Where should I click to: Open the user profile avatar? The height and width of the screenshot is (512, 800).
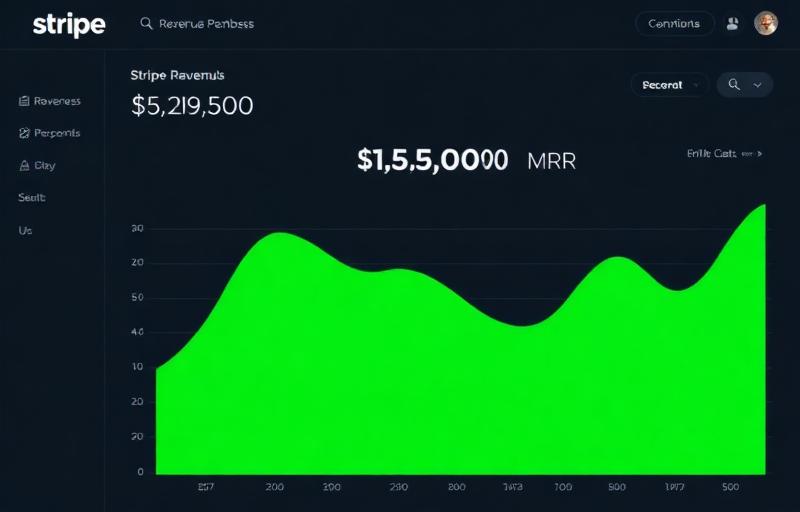coord(766,23)
